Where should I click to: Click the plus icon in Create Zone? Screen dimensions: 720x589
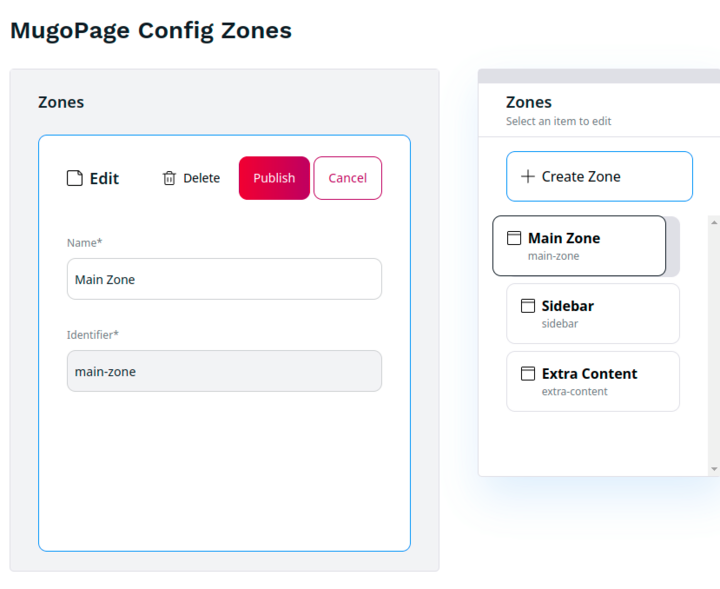[x=528, y=176]
